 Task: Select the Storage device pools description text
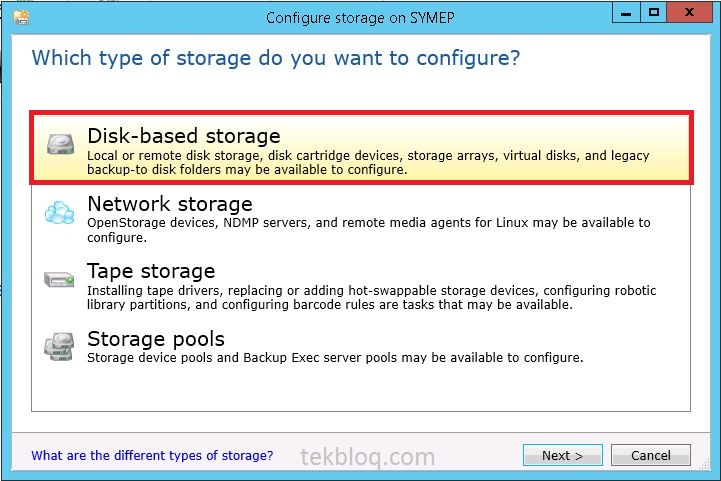pos(335,357)
